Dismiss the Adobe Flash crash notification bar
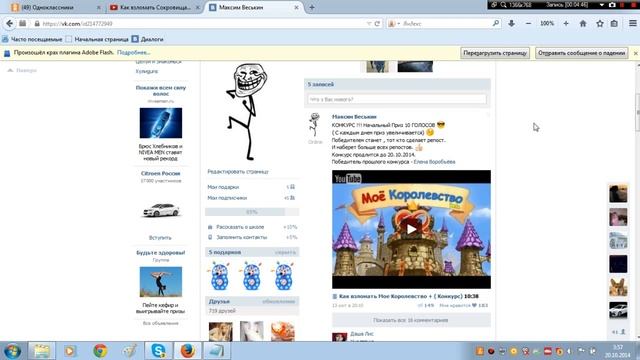This screenshot has height=360, width=640. (x=636, y=53)
